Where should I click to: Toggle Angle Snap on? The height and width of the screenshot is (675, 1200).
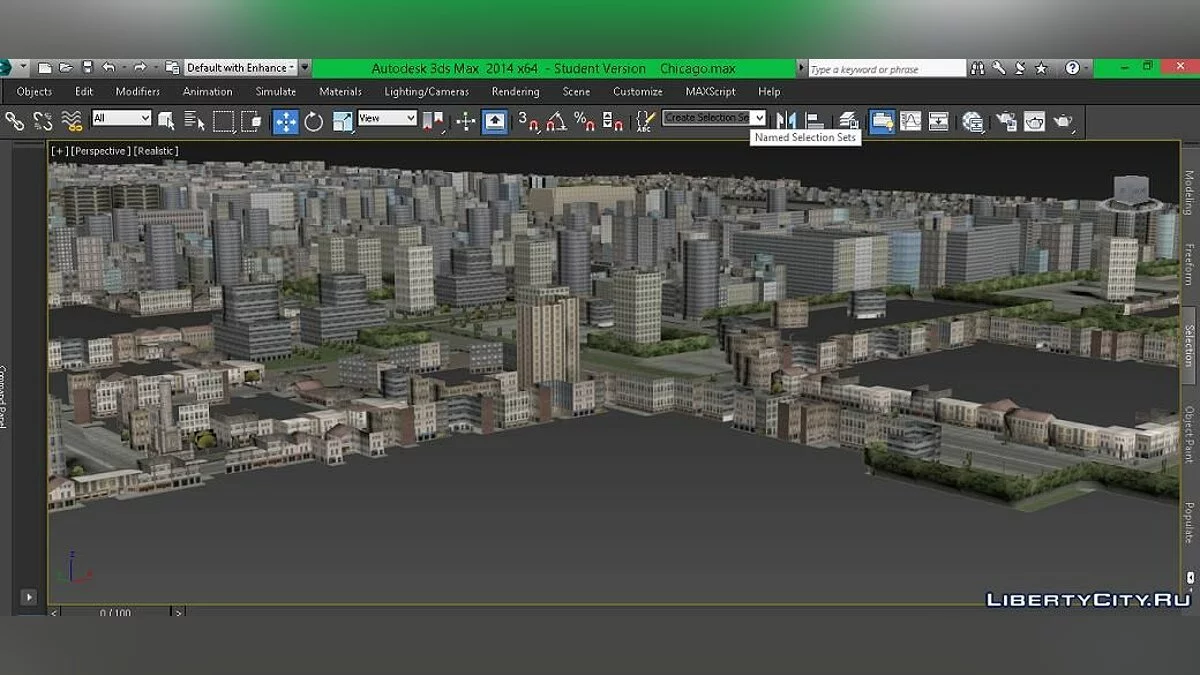pyautogui.click(x=556, y=123)
